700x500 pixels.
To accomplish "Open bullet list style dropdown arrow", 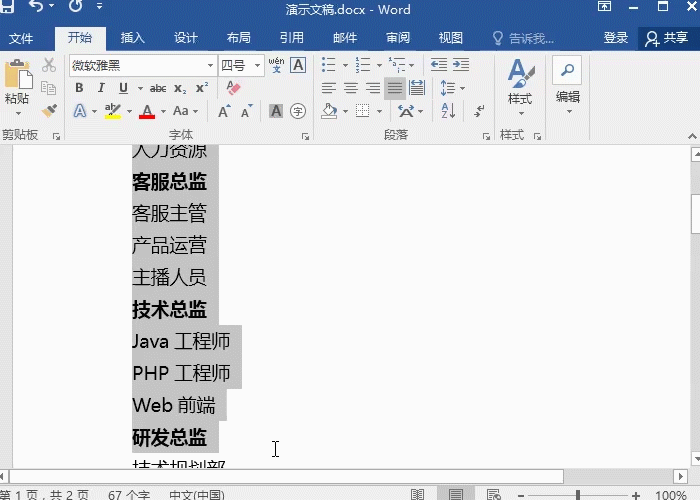I will (345, 65).
